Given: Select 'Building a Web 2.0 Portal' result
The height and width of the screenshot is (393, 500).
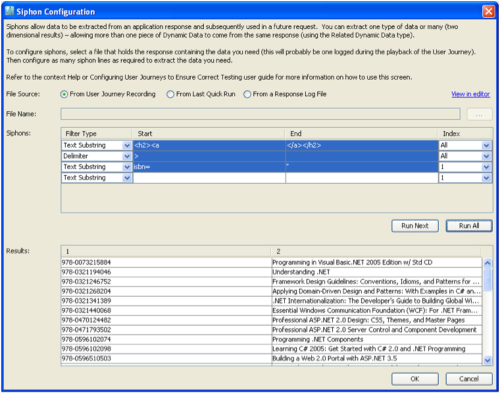Looking at the screenshot, I should [377, 359].
